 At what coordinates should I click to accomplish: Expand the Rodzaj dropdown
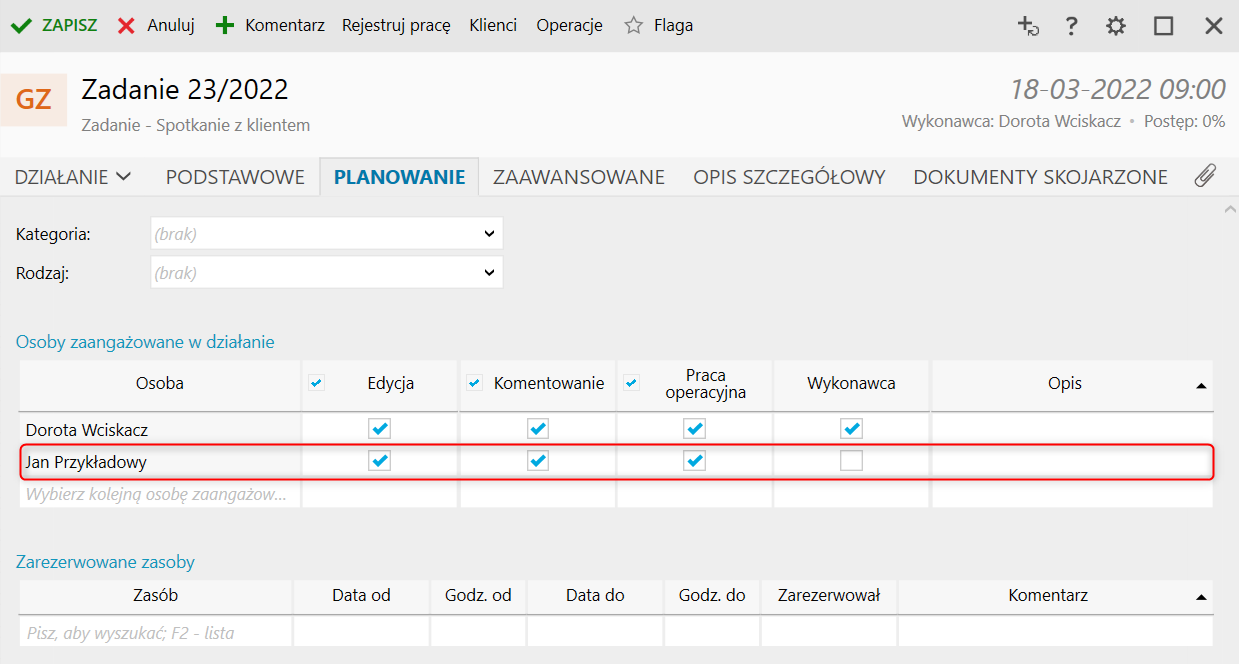coord(327,272)
